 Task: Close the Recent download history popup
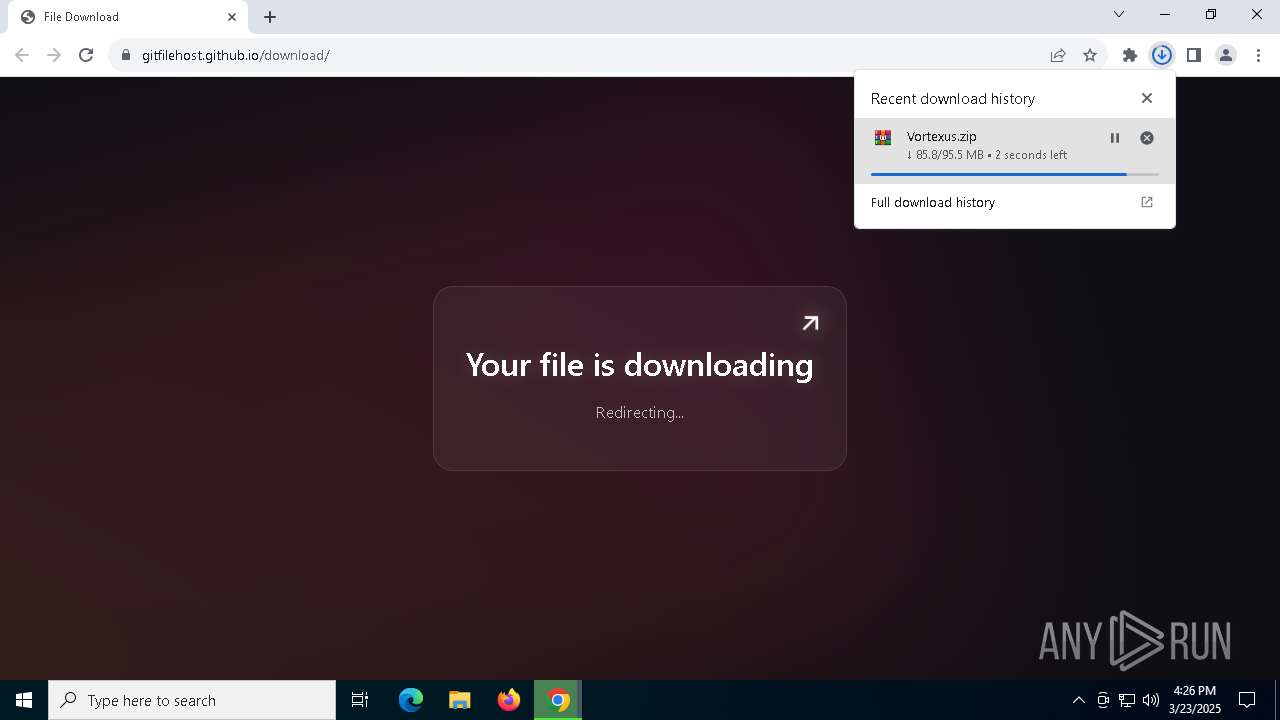click(x=1147, y=98)
